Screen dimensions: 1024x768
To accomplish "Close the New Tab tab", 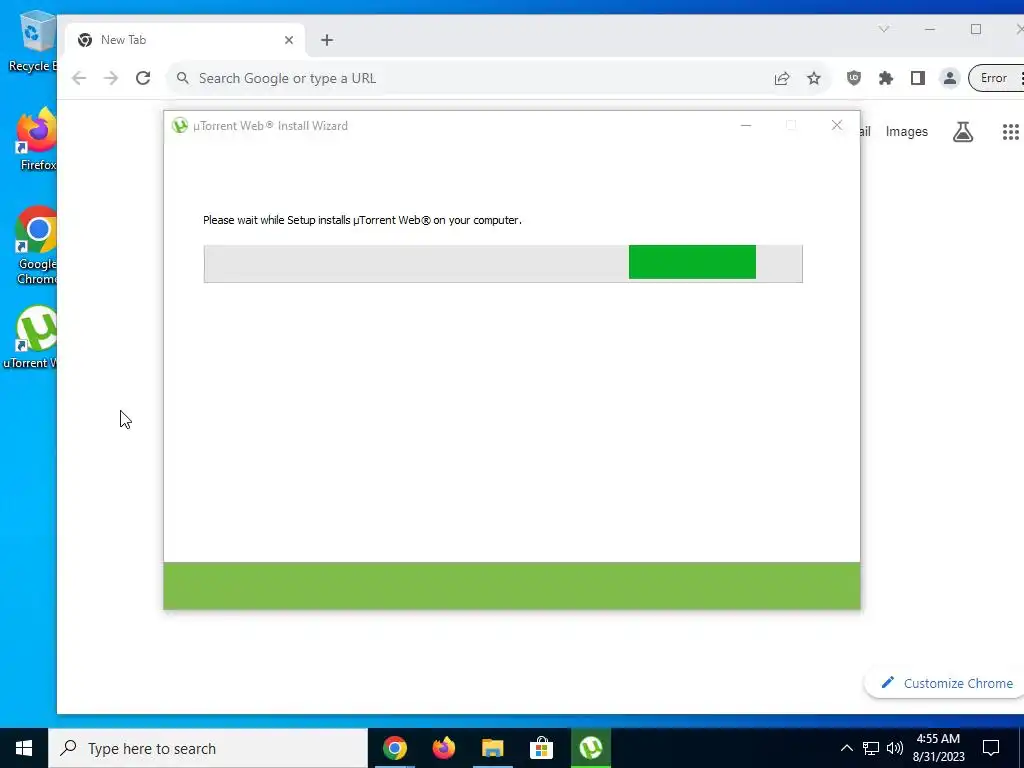I will pos(289,40).
